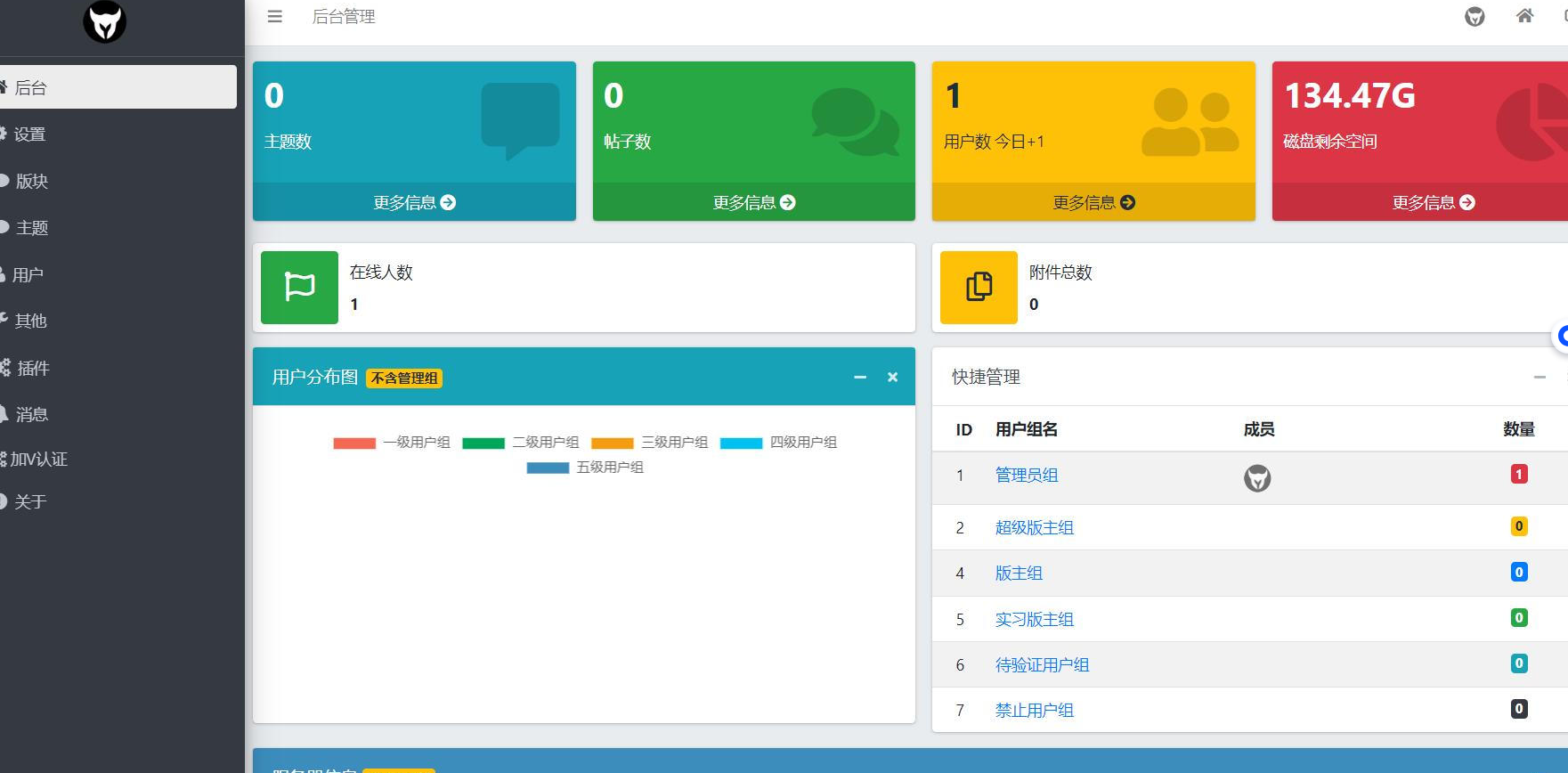Click the bull avatar icon in top bar
The width and height of the screenshot is (1568, 773).
[1475, 16]
